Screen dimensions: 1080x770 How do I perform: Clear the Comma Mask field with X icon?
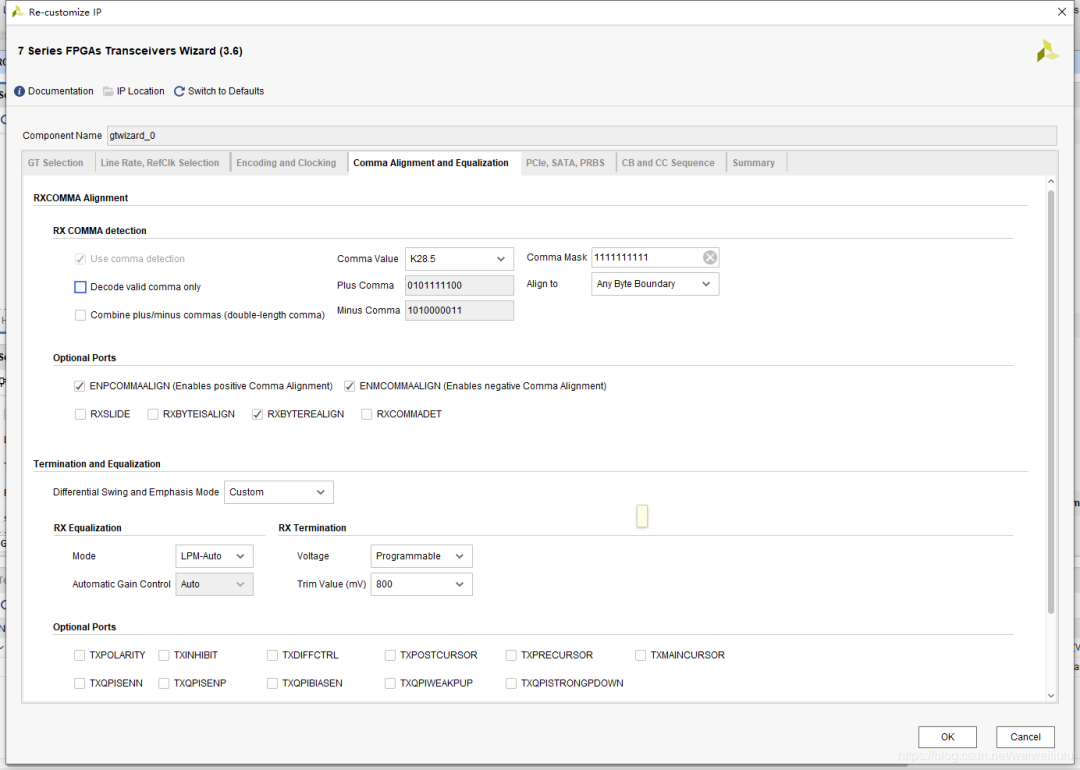pyautogui.click(x=710, y=258)
